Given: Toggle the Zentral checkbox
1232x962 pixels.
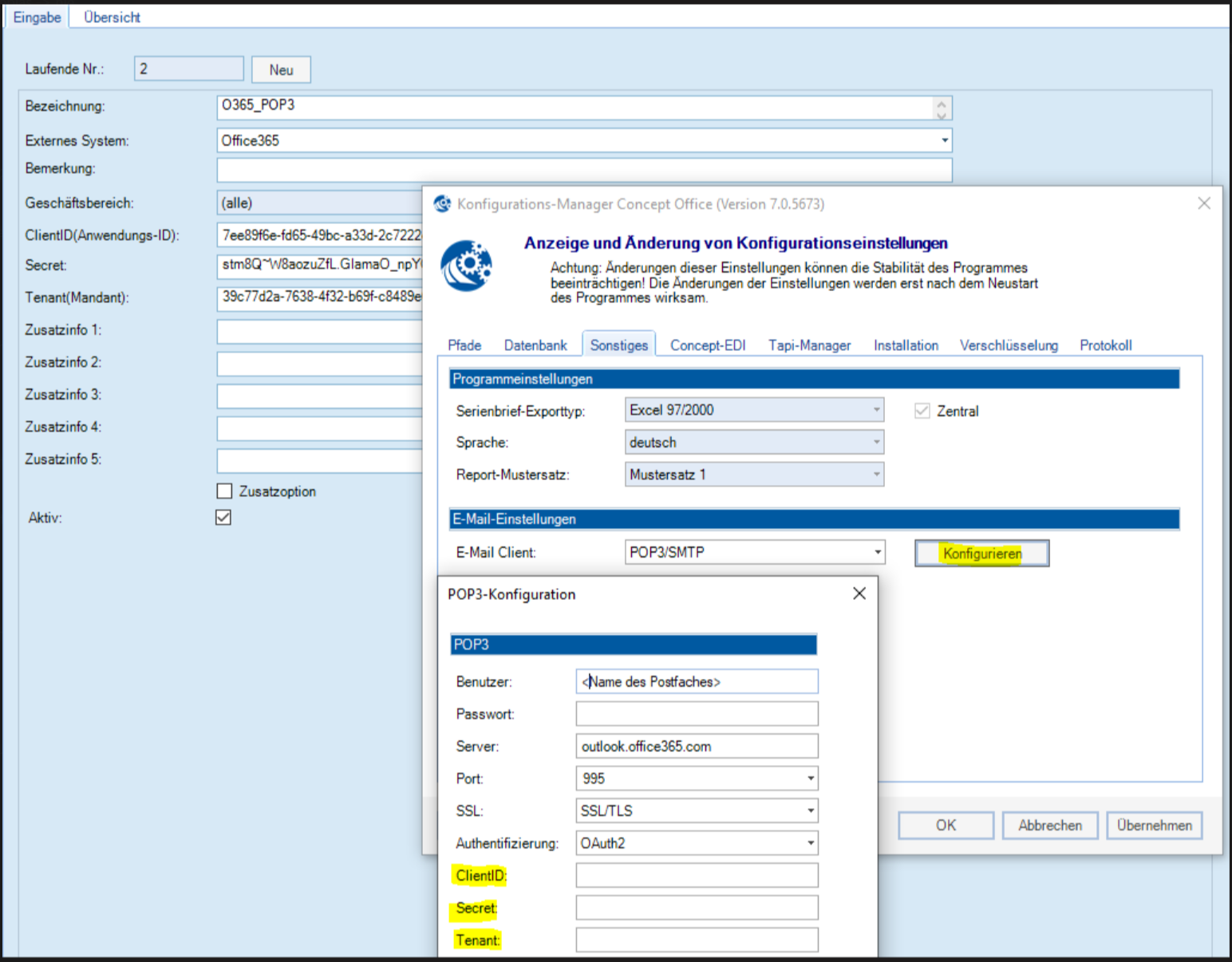Looking at the screenshot, I should point(922,411).
